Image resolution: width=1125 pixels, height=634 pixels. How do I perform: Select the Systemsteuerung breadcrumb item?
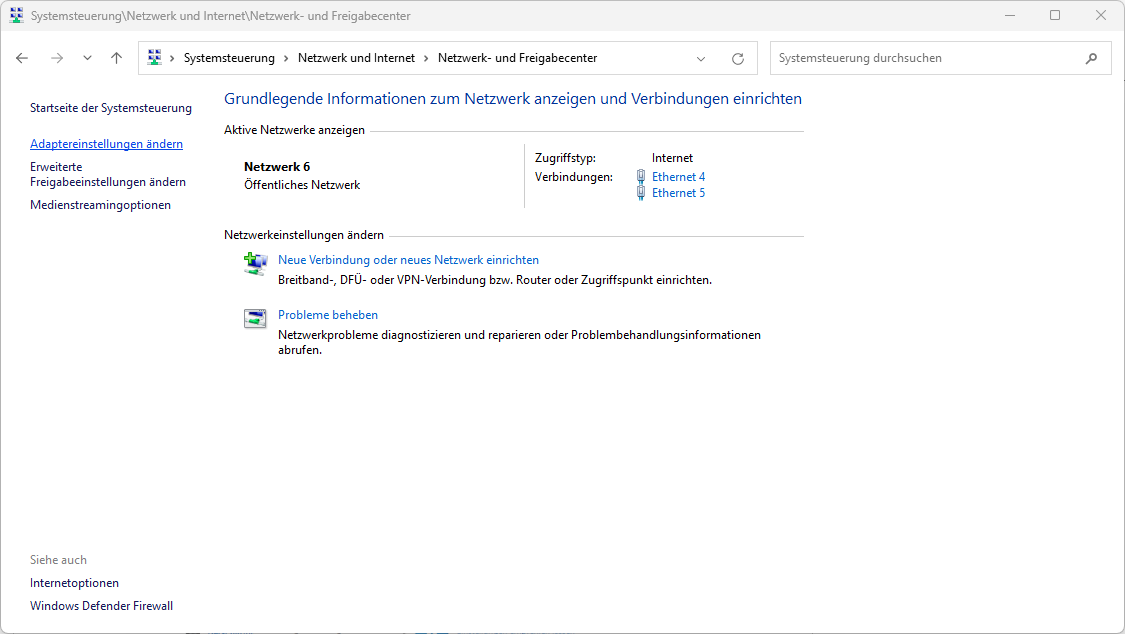pyautogui.click(x=229, y=58)
